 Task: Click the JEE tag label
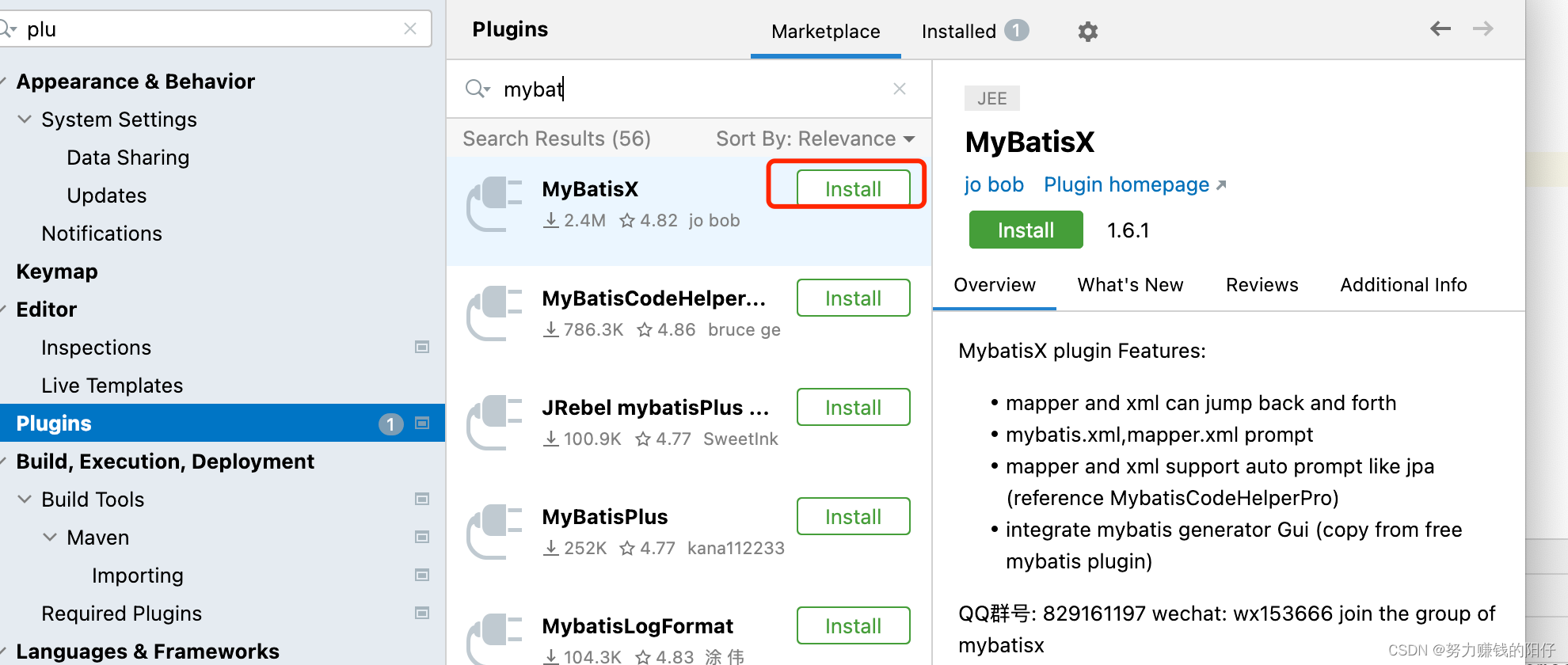point(991,98)
